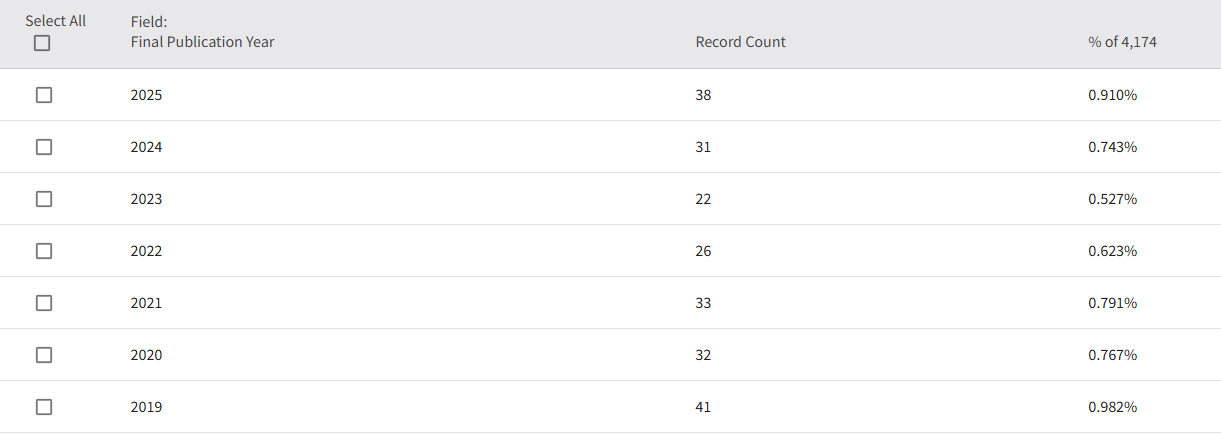
Task: Enable the checkbox next to 2023
Action: point(44,199)
